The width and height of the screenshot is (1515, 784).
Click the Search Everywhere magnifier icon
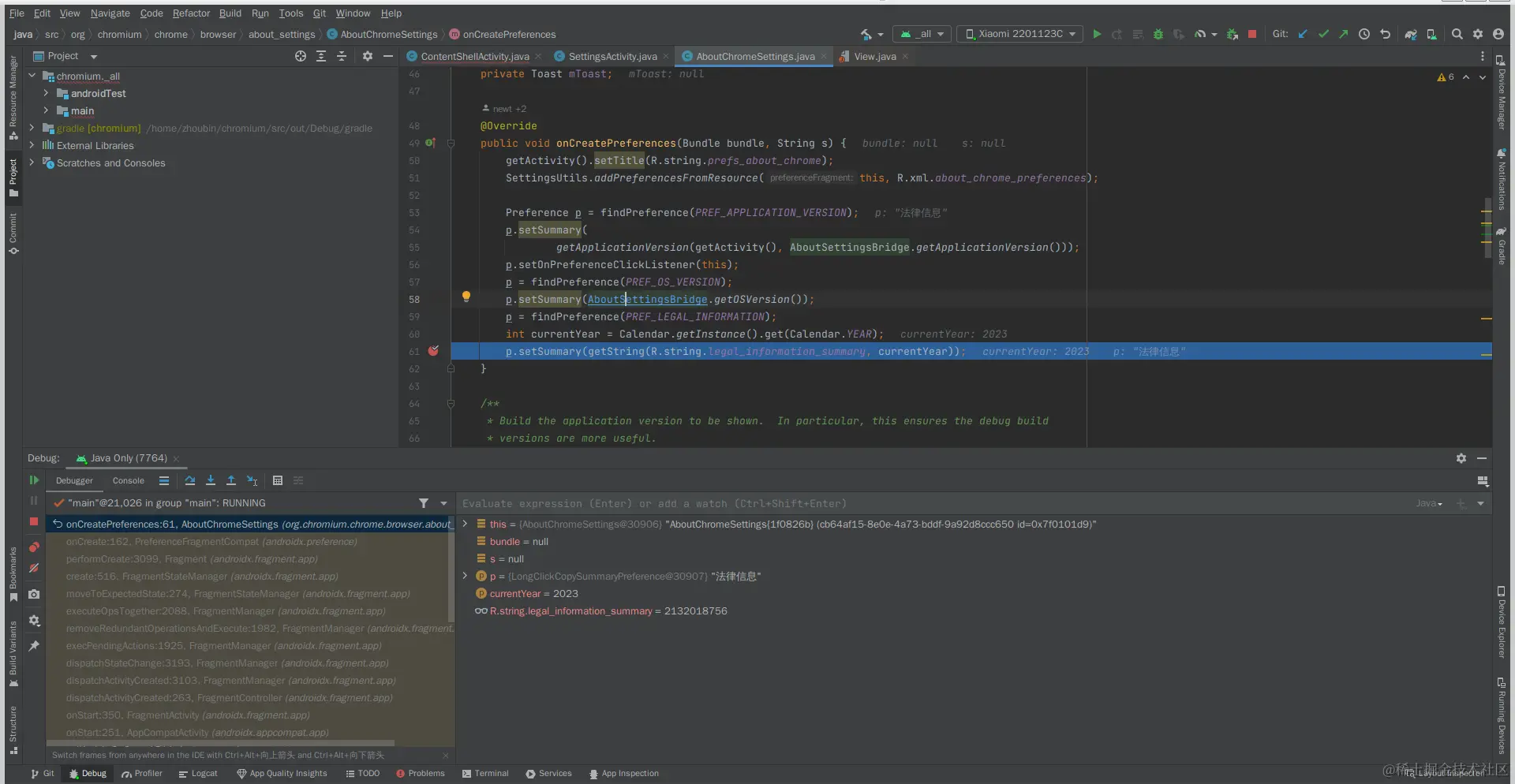click(x=1457, y=34)
